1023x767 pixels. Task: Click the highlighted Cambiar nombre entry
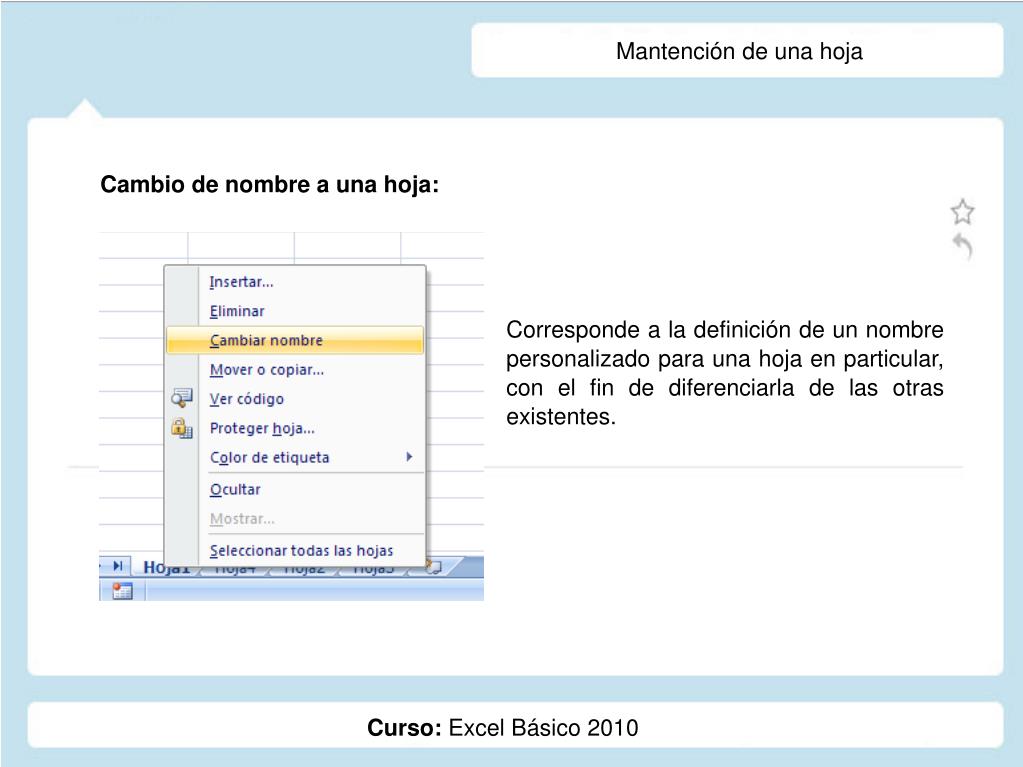tap(295, 340)
